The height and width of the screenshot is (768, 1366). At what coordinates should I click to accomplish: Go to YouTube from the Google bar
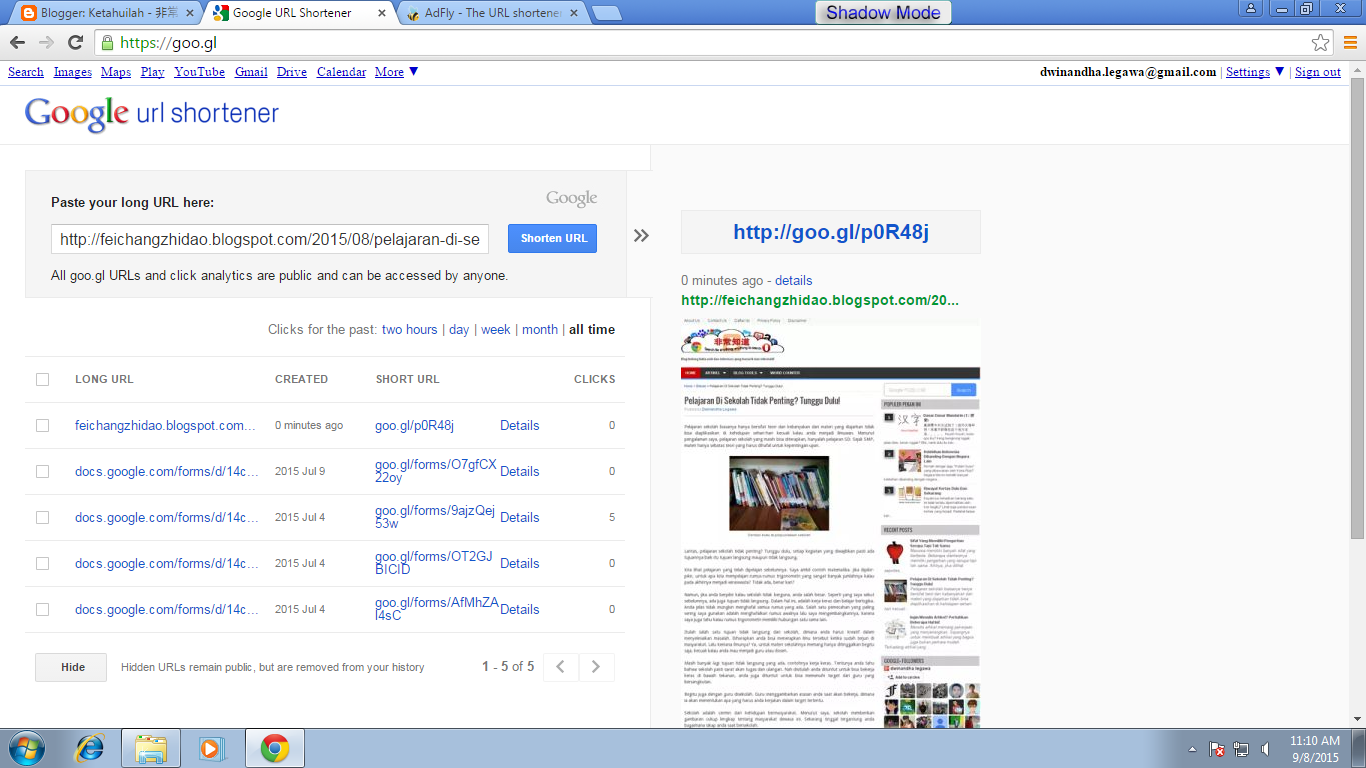(x=199, y=72)
